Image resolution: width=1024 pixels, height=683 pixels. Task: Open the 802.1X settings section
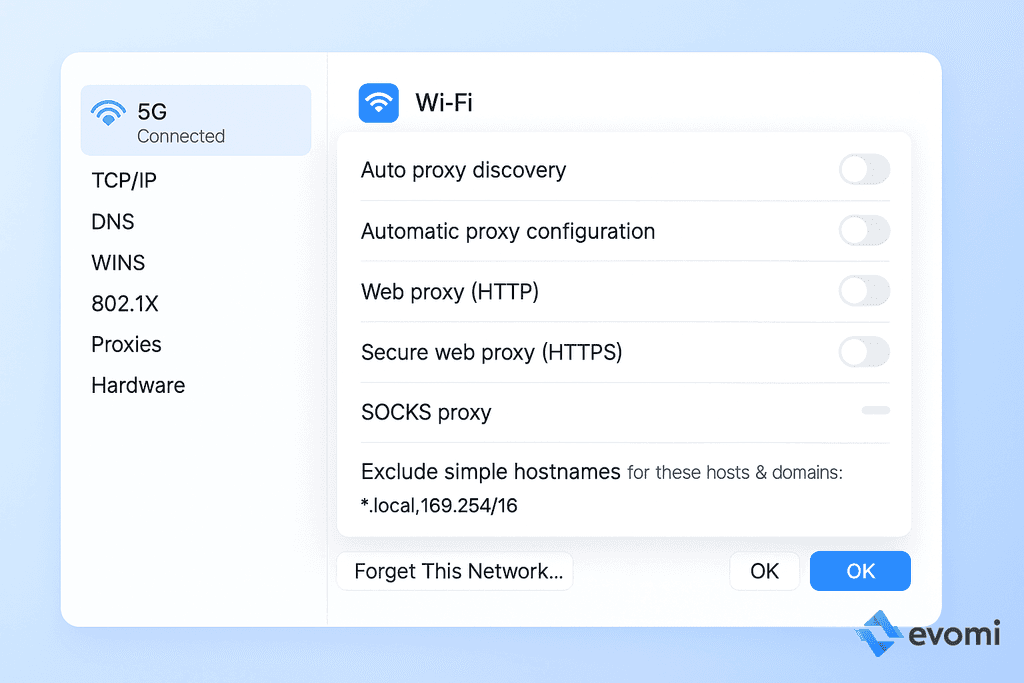125,304
